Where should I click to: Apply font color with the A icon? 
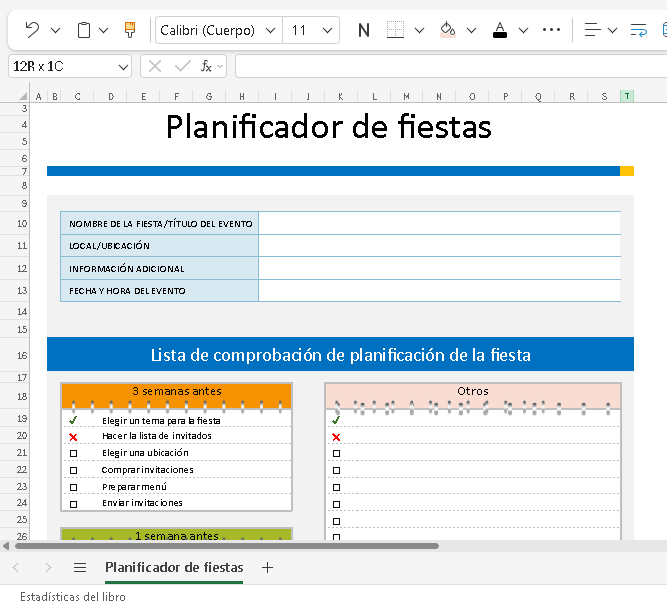[x=500, y=30]
